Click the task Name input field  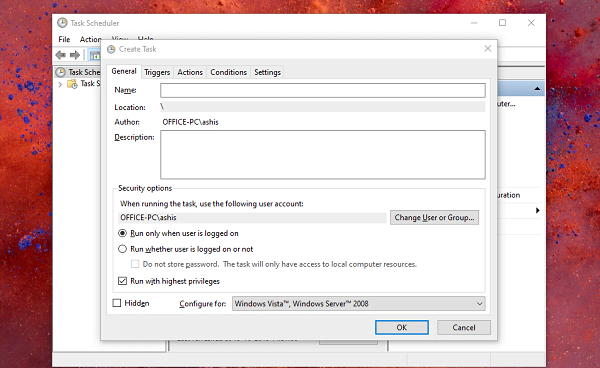(x=323, y=90)
